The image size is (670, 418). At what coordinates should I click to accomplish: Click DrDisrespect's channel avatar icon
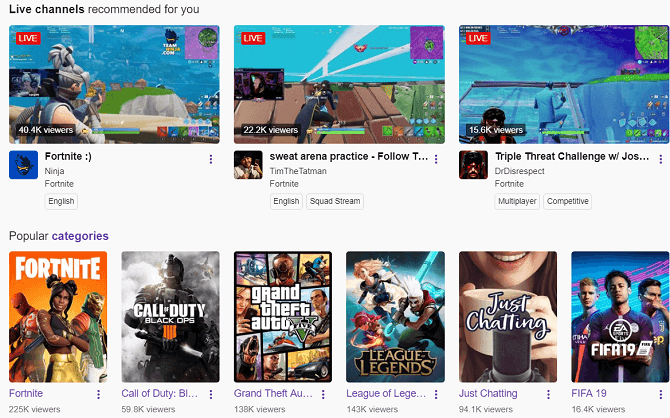coord(473,165)
